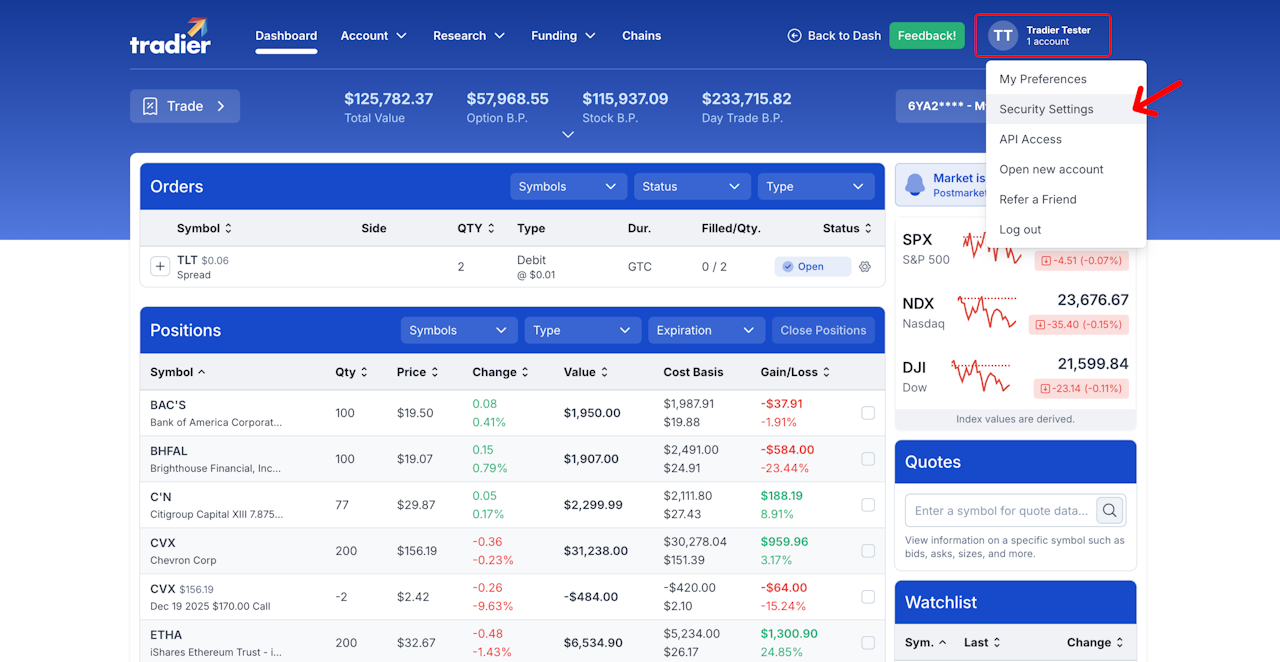Choose API Access menu item
The image size is (1280, 662).
[x=1030, y=139]
